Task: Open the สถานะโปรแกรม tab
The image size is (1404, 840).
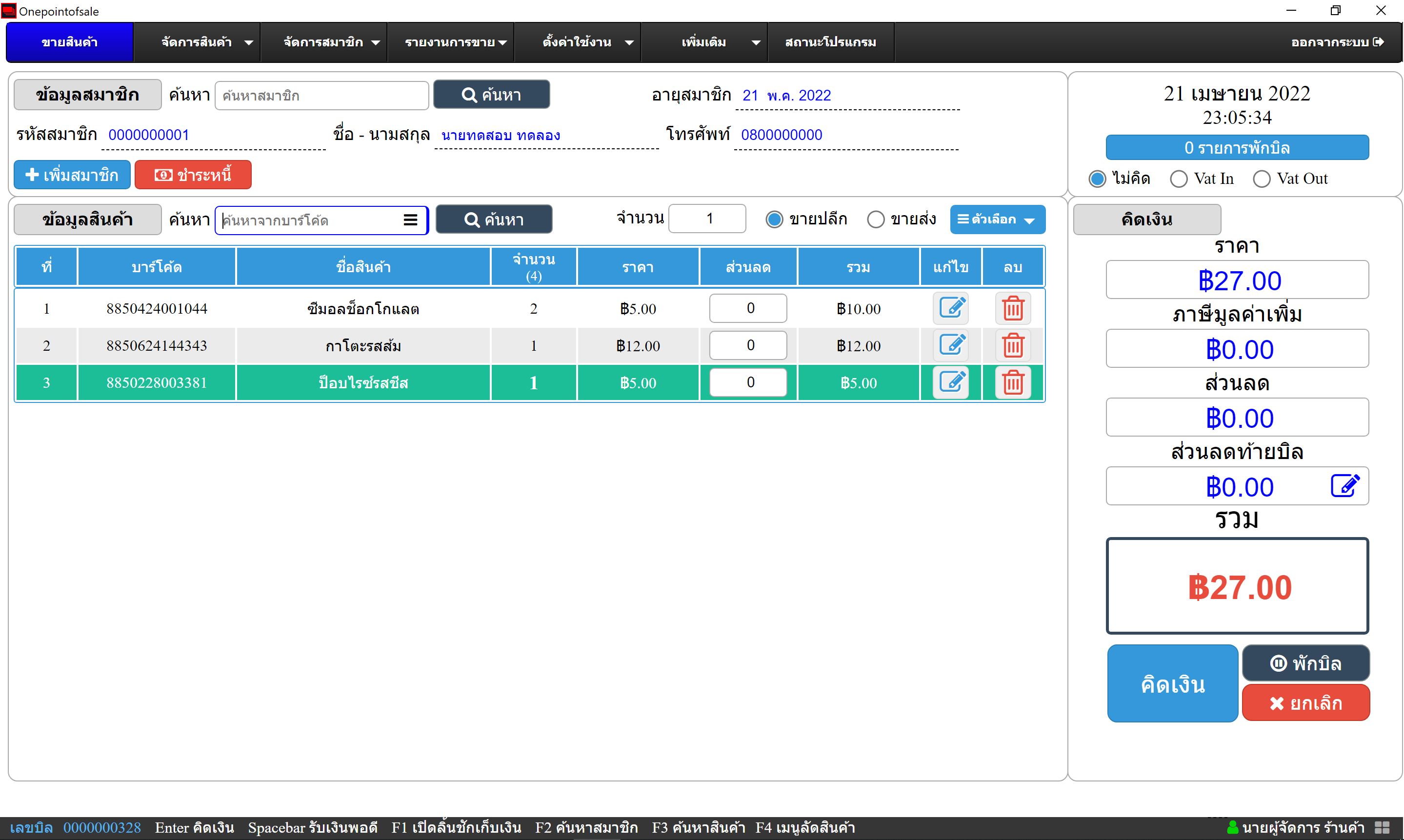Action: 830,42
